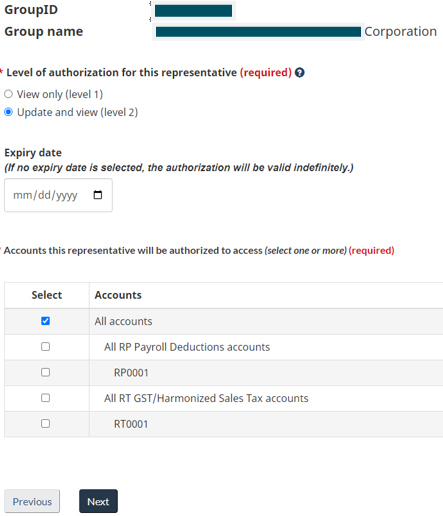Viewport: 443px width, 516px height.
Task: Check All RT GST/Harmonized Sales Tax accounts
Action: click(45, 398)
